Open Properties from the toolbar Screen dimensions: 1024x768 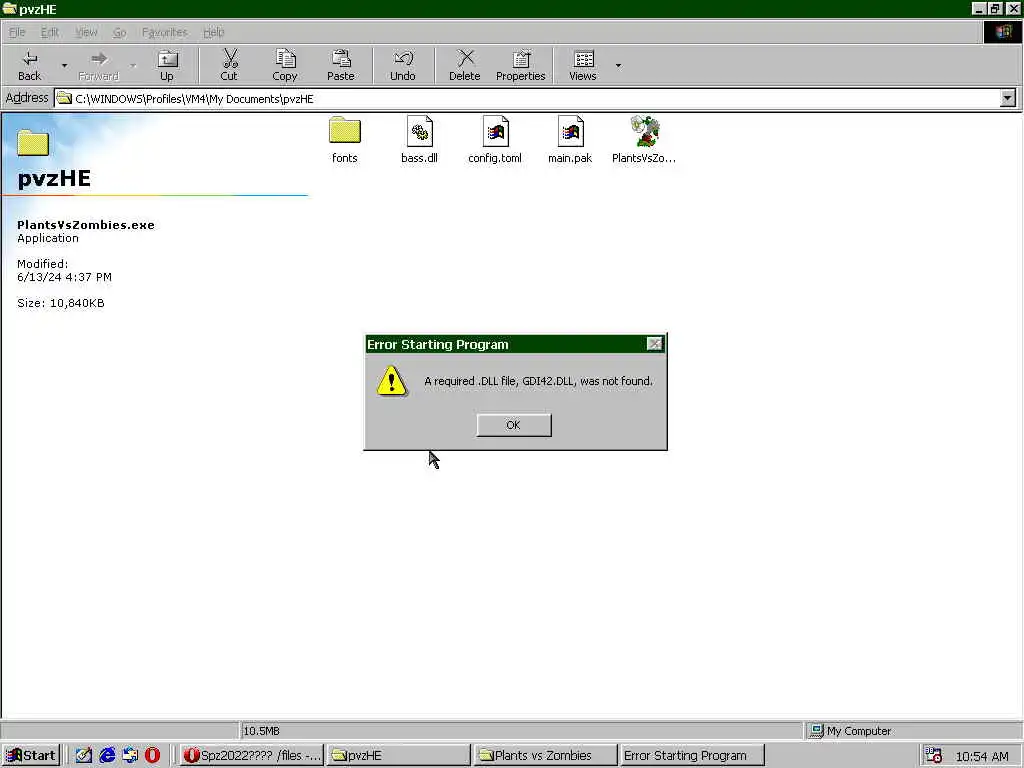pos(520,65)
